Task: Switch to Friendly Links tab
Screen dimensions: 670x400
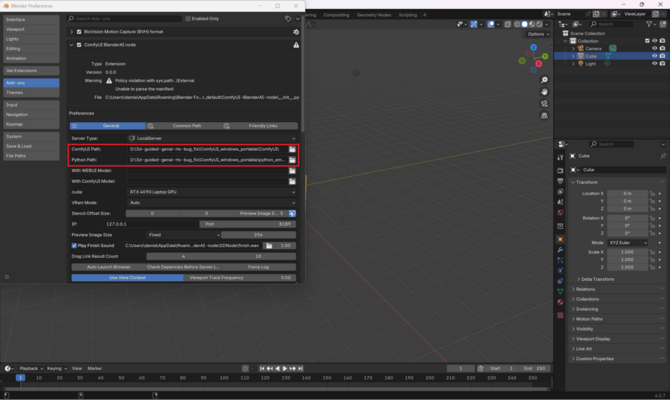Action: tap(260, 126)
